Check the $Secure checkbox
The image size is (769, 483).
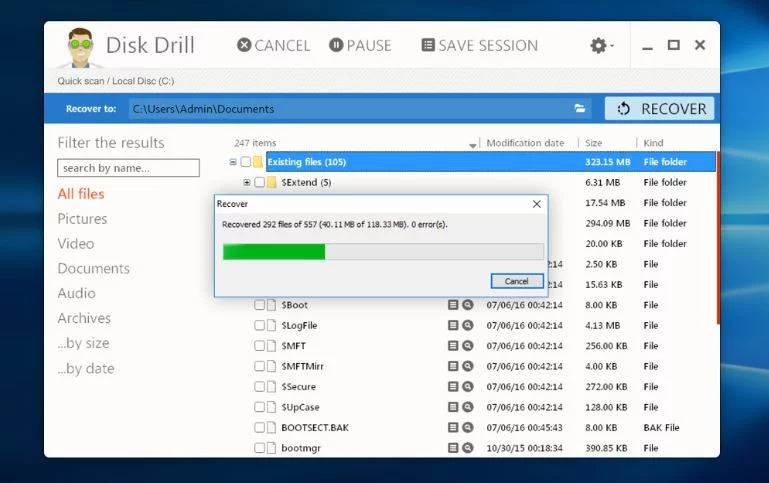coord(259,386)
